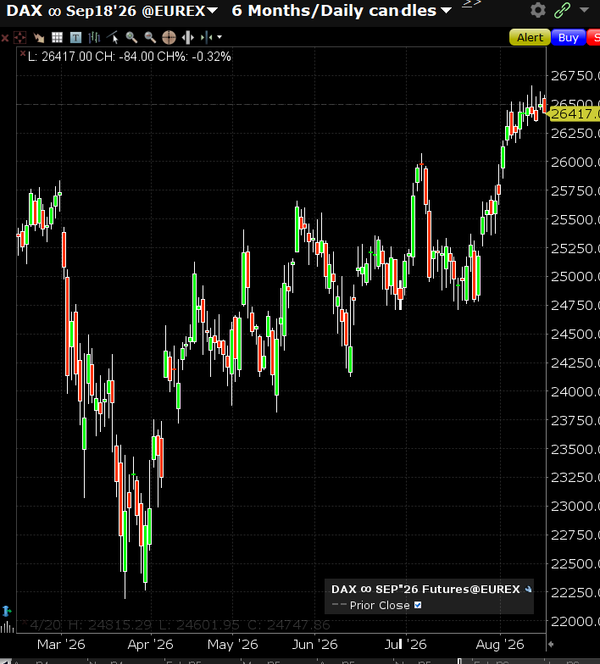Click the 25000 price axis label
This screenshot has height=664, width=600.
[575, 277]
